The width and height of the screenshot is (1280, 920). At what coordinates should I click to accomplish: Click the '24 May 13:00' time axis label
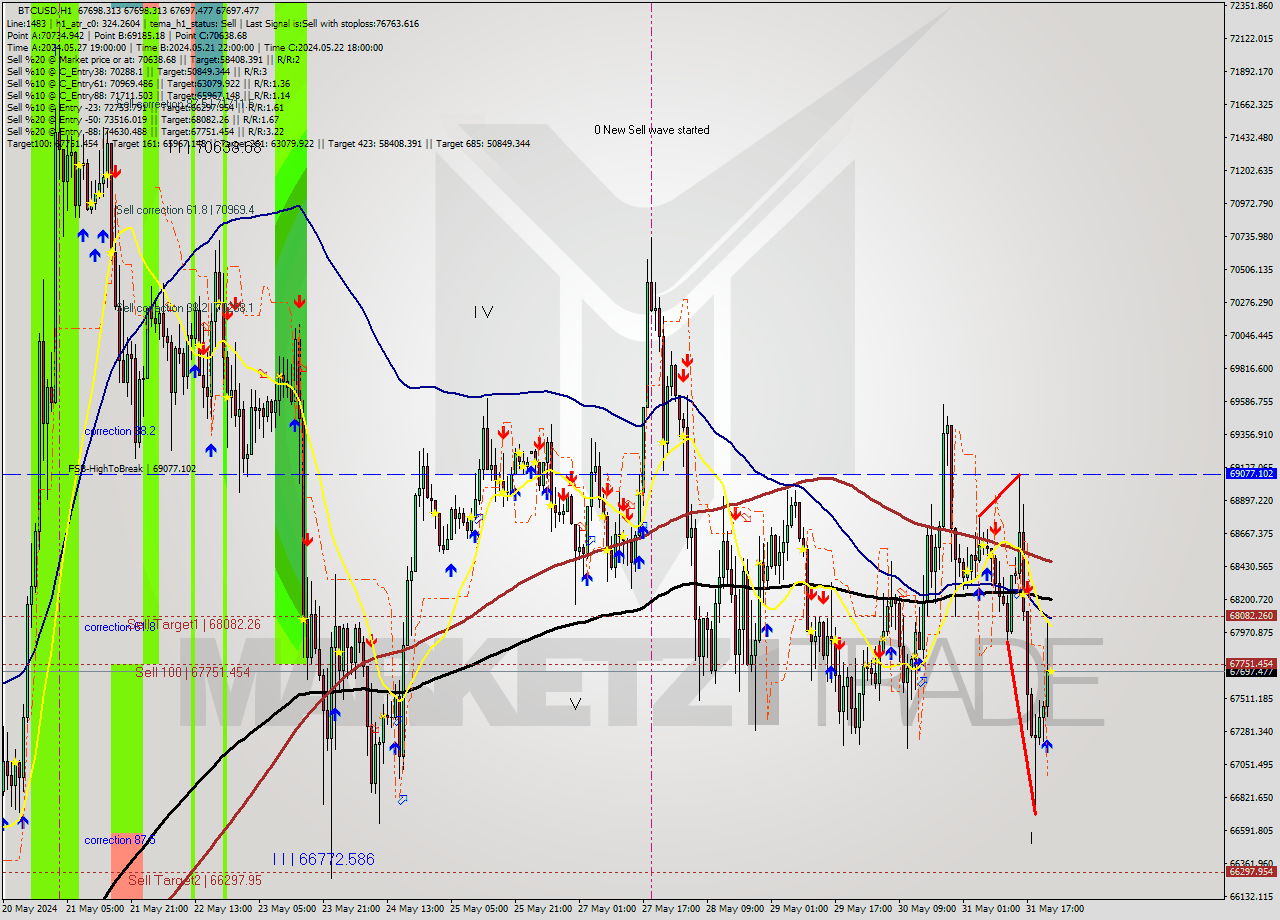click(x=415, y=909)
